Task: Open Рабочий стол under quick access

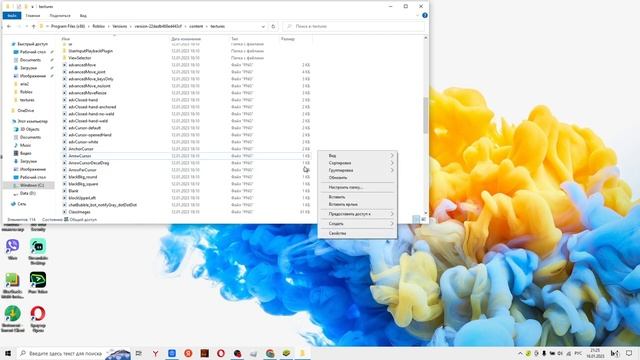Action: click(x=33, y=52)
